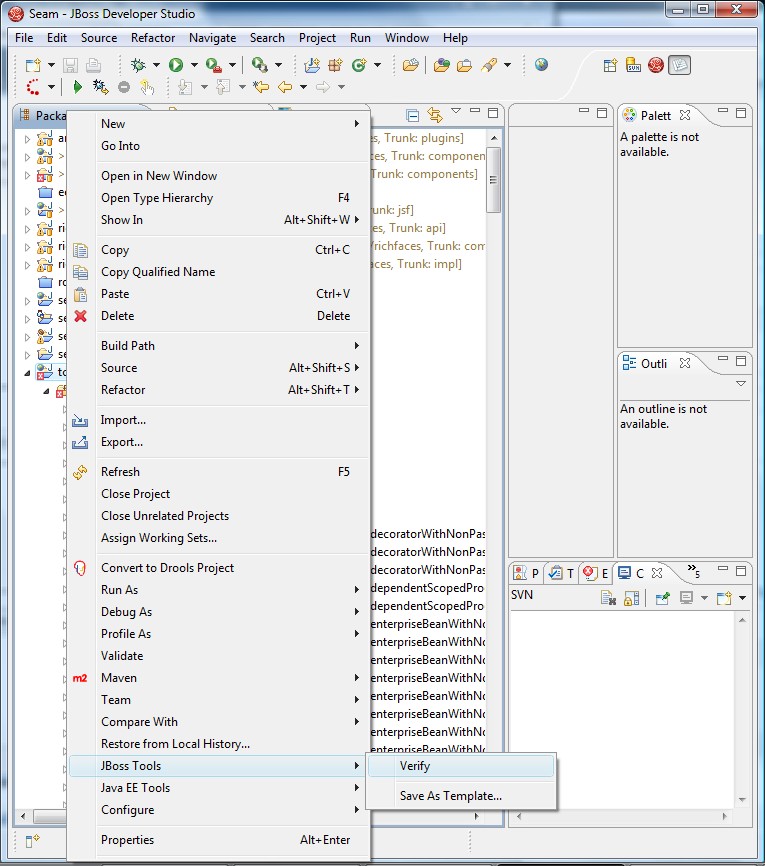Click the Last Edit Location icon
Viewport: 765px width, 866px height.
tap(261, 87)
